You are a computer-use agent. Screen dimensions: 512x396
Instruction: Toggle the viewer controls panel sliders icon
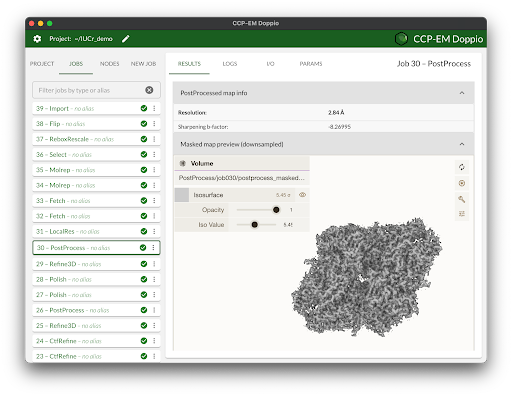click(462, 214)
